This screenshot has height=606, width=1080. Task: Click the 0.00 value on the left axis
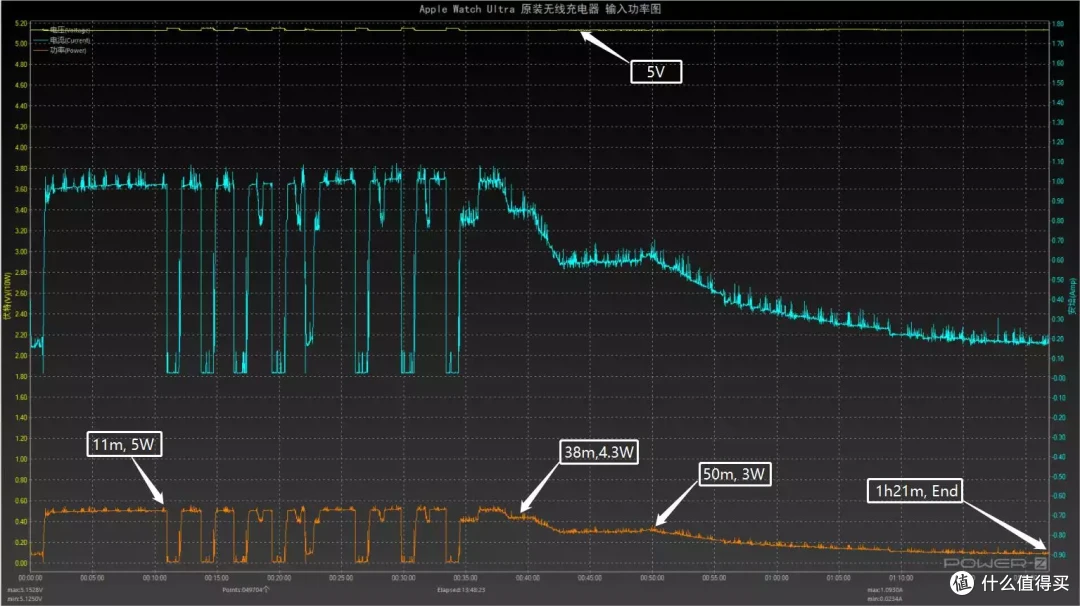tap(21, 563)
